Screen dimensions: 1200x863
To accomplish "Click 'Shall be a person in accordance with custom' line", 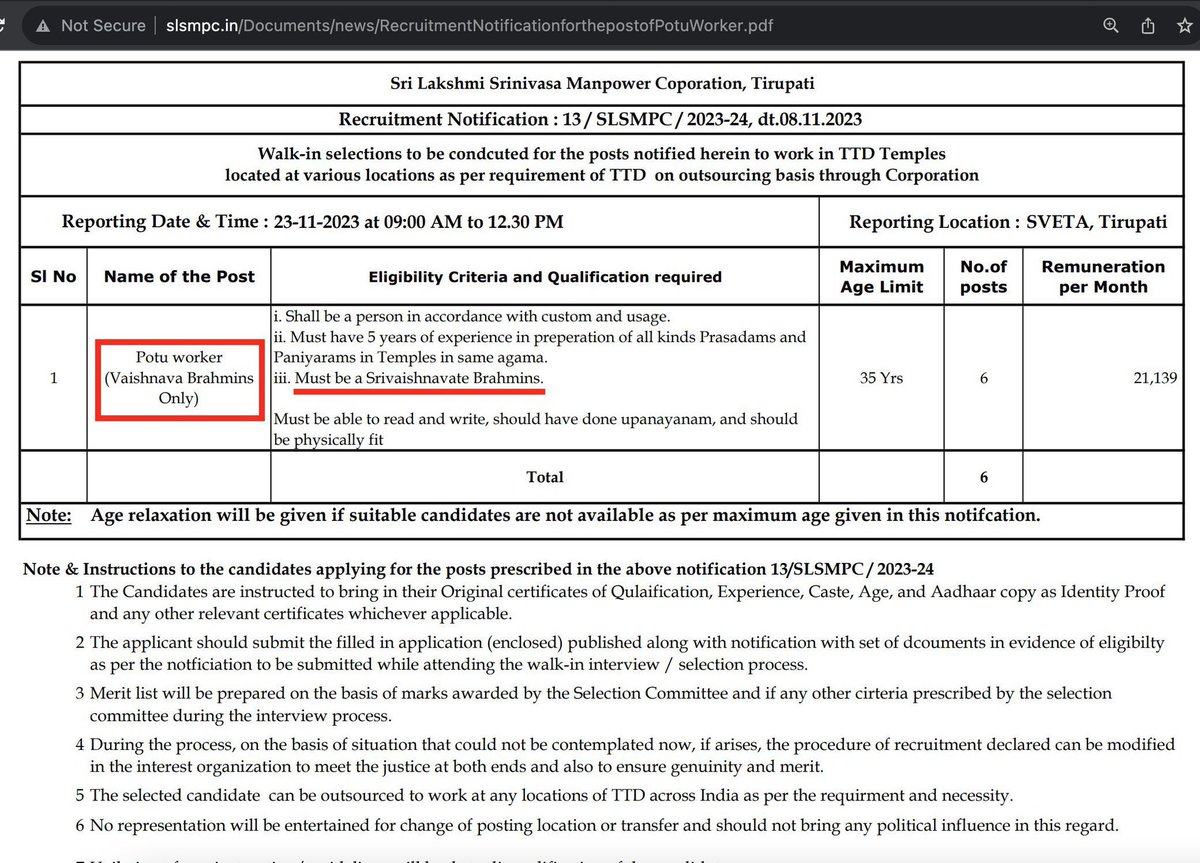I will pos(471,316).
